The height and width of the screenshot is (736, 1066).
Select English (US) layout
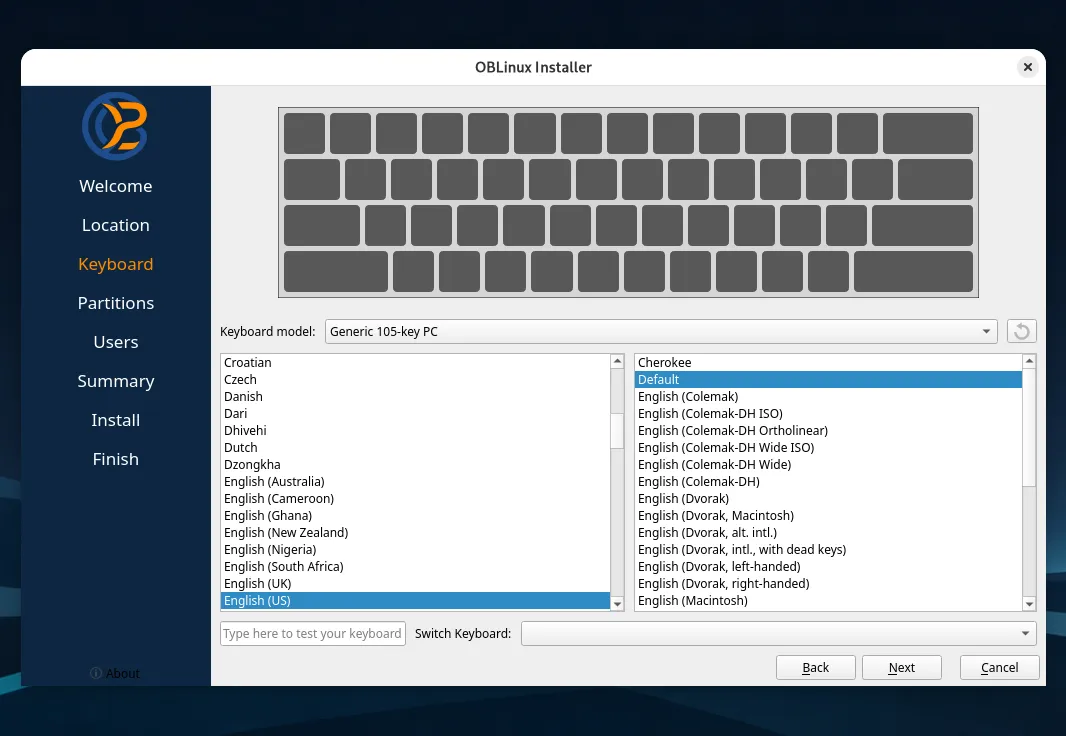[x=415, y=600]
